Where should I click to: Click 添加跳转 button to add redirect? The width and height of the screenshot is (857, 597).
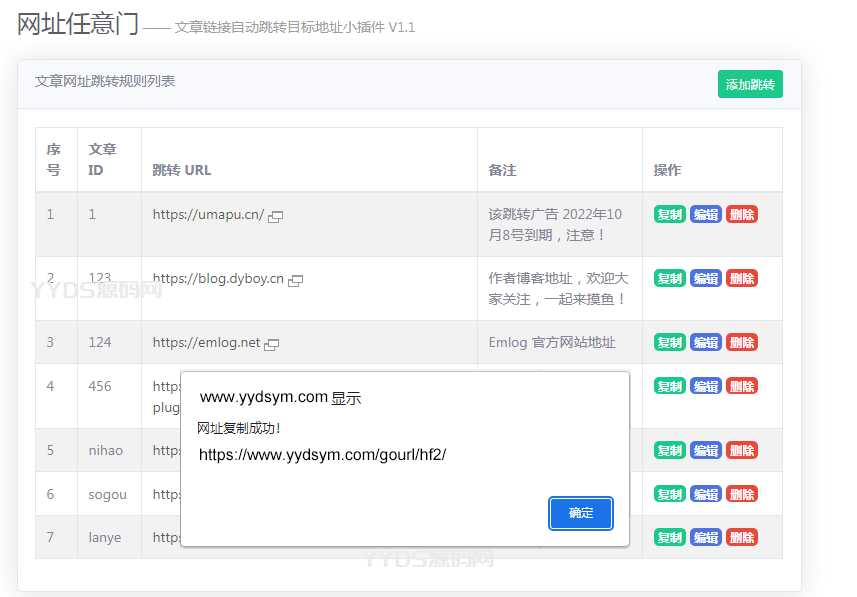(x=750, y=85)
